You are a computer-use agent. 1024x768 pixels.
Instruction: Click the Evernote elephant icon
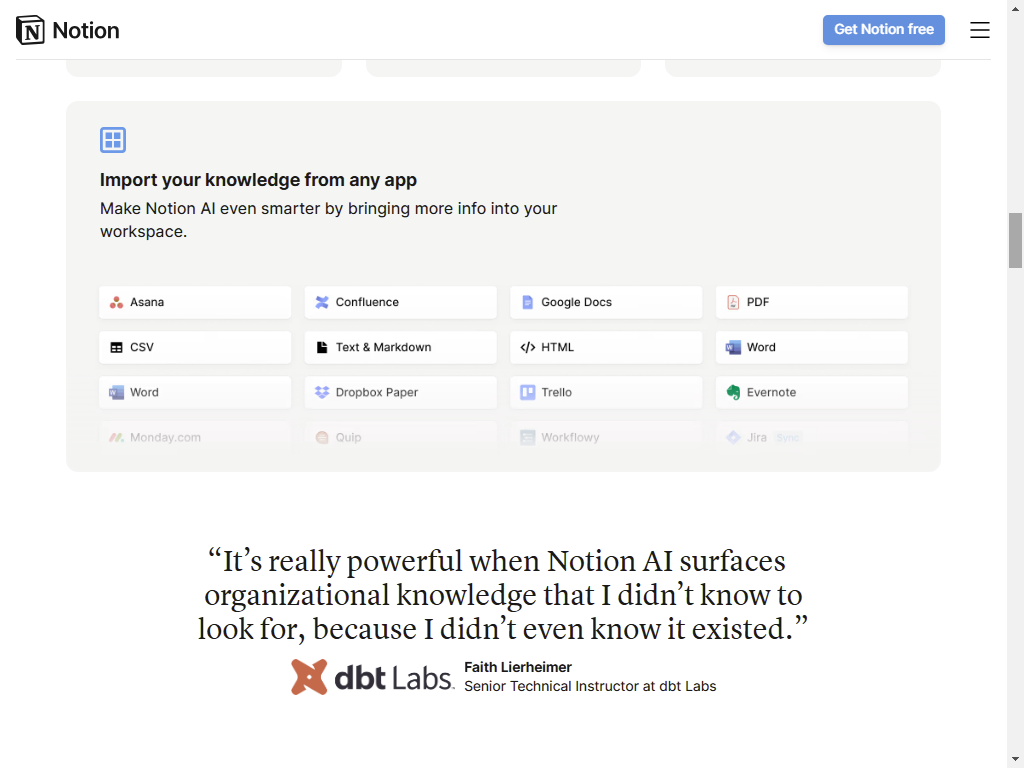733,392
